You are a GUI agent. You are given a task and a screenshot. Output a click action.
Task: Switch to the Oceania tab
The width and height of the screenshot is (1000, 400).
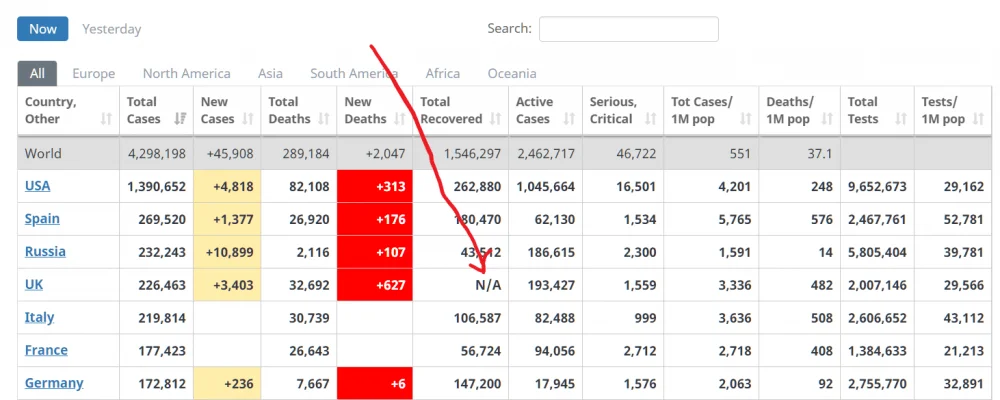512,73
